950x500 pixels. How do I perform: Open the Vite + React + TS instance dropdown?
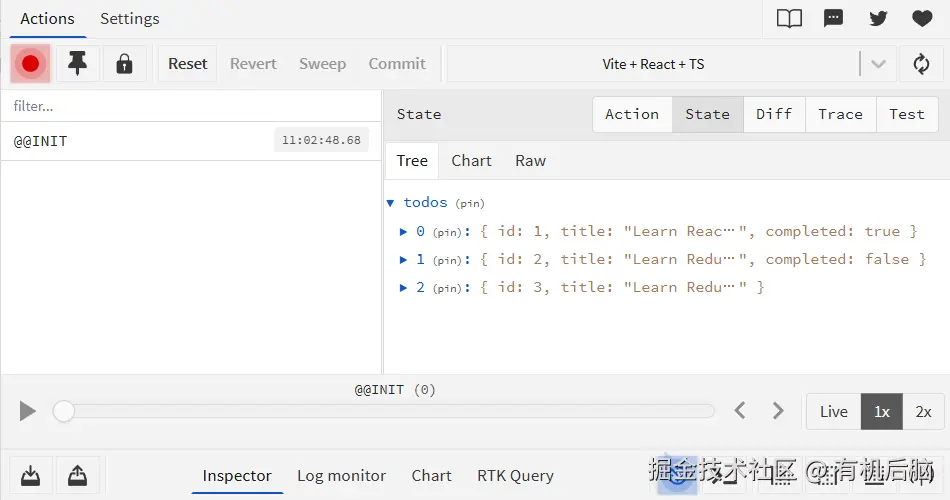(x=877, y=64)
